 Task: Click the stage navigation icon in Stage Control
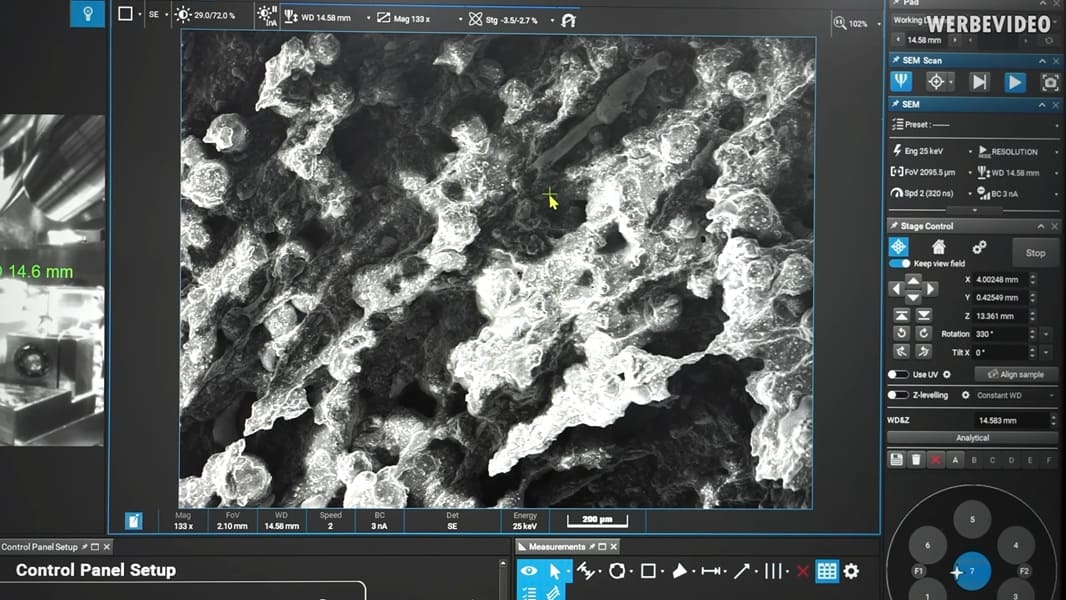pyautogui.click(x=899, y=247)
